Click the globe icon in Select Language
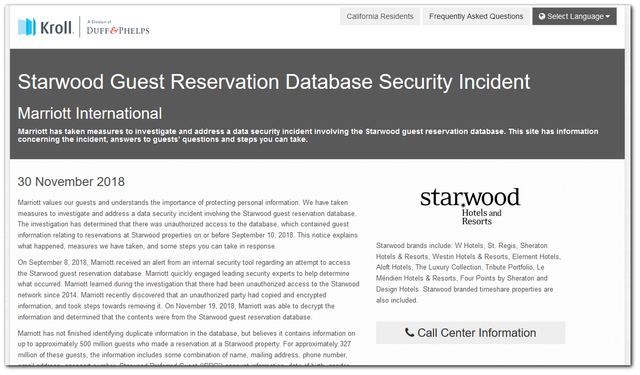This screenshot has height=375, width=640. click(542, 16)
